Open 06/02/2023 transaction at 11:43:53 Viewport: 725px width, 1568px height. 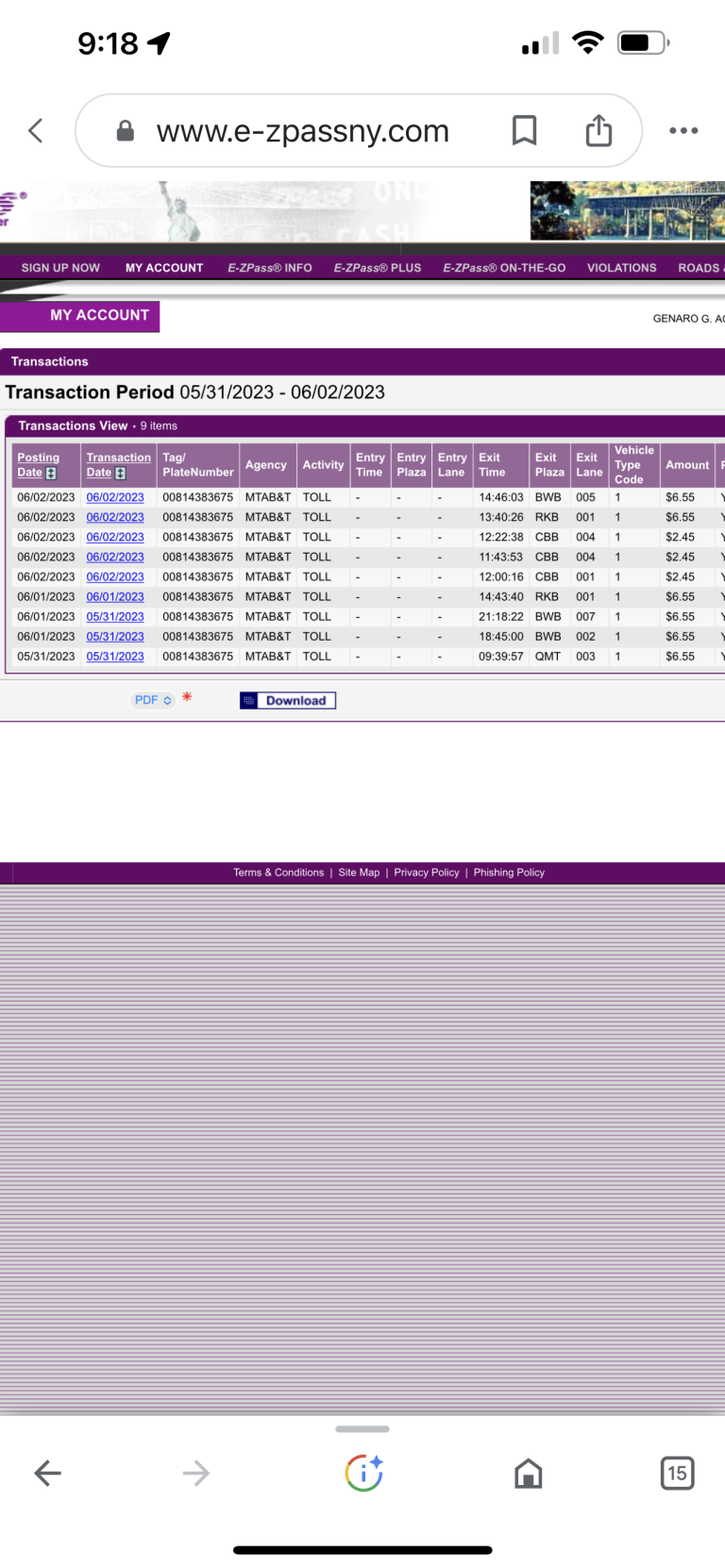point(115,557)
